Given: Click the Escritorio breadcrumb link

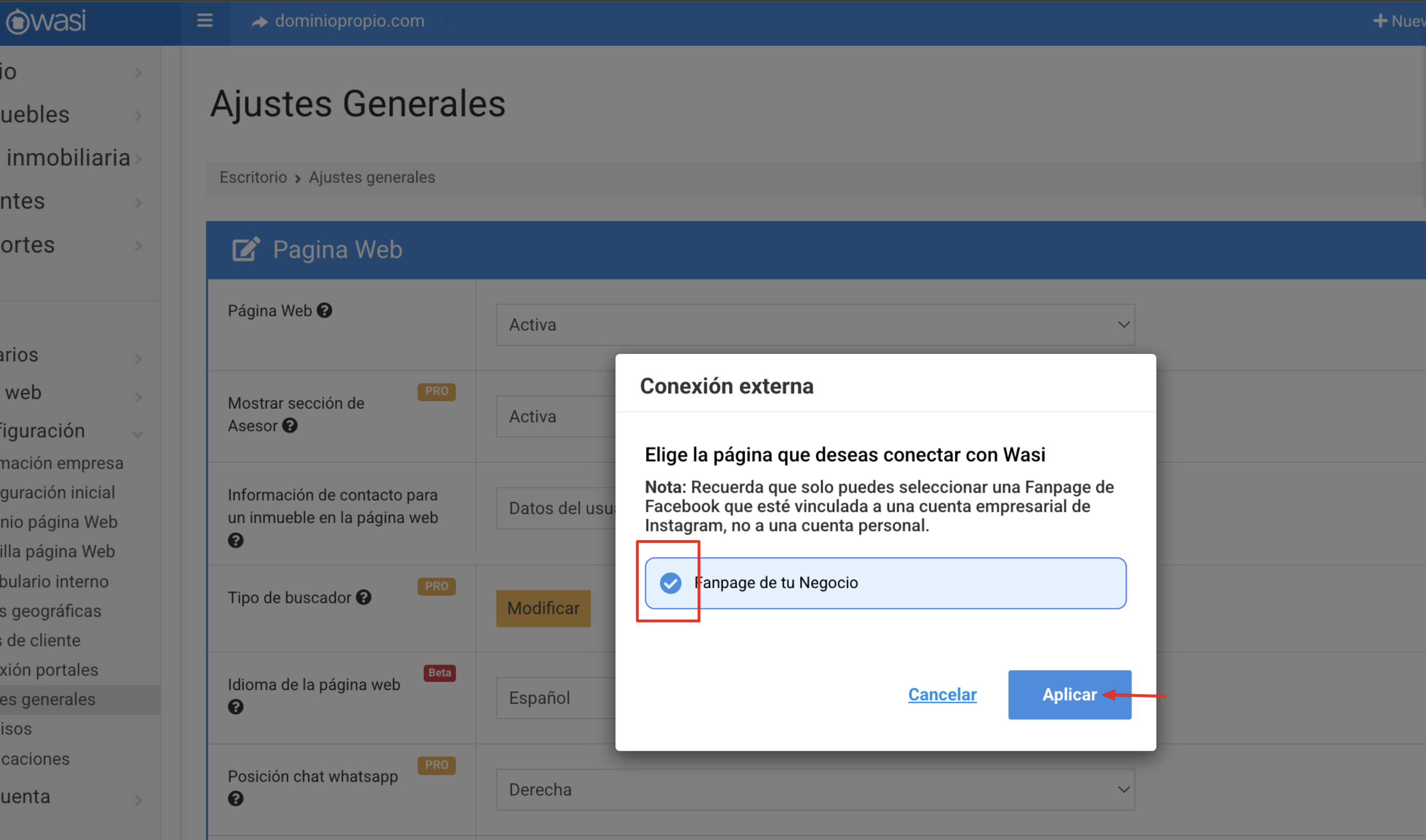Looking at the screenshot, I should click(253, 177).
